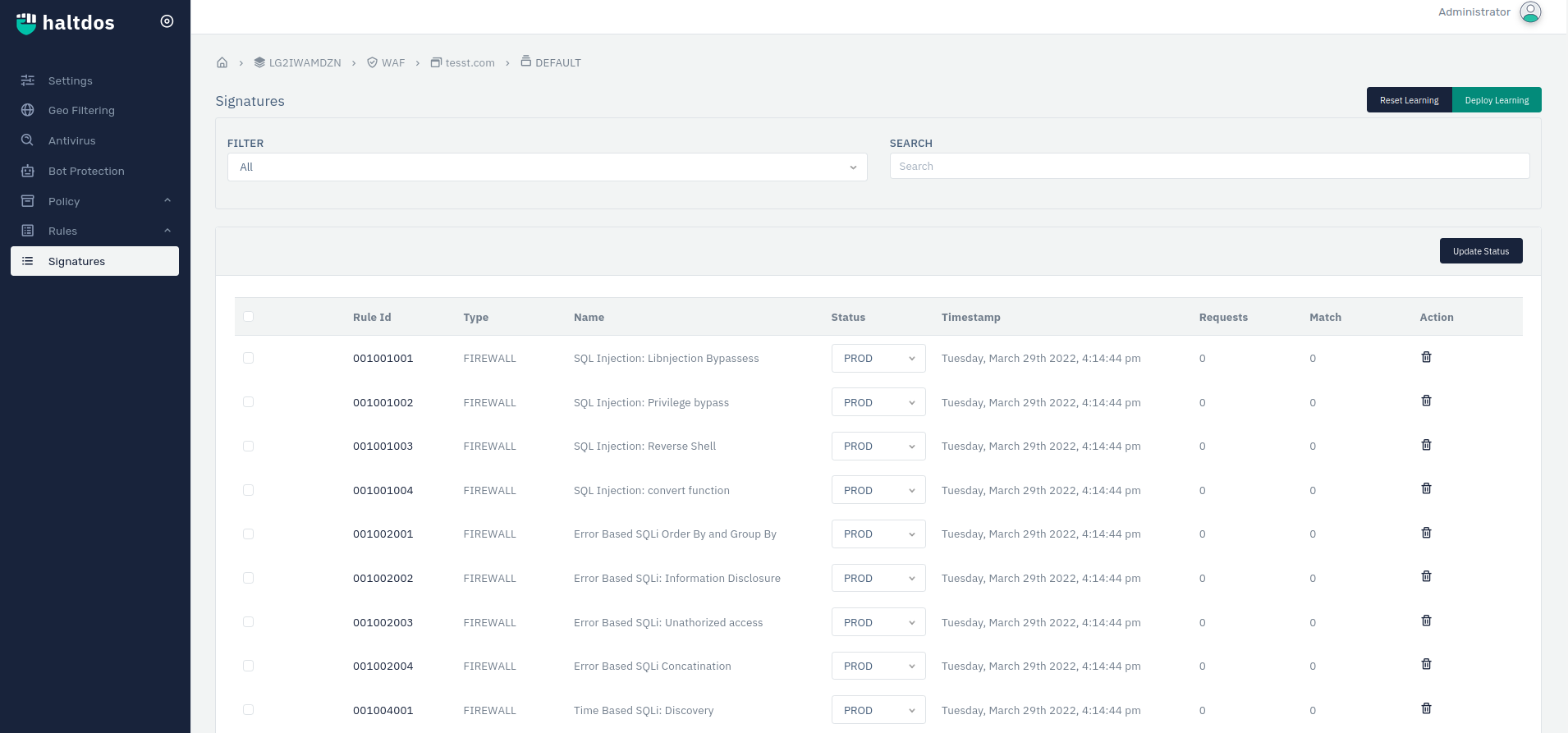Image resolution: width=1568 pixels, height=733 pixels.
Task: Focus the Search input field
Action: tap(1209, 166)
